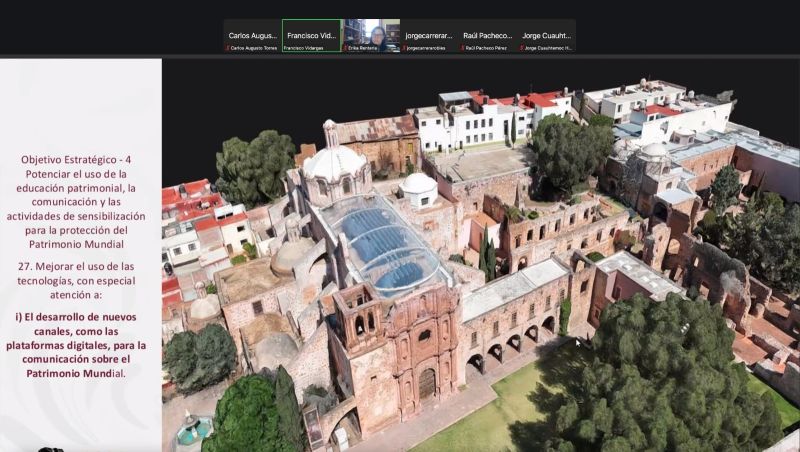Select Erika Rentería's video thumbnail
This screenshot has height=452, width=800.
370,34
